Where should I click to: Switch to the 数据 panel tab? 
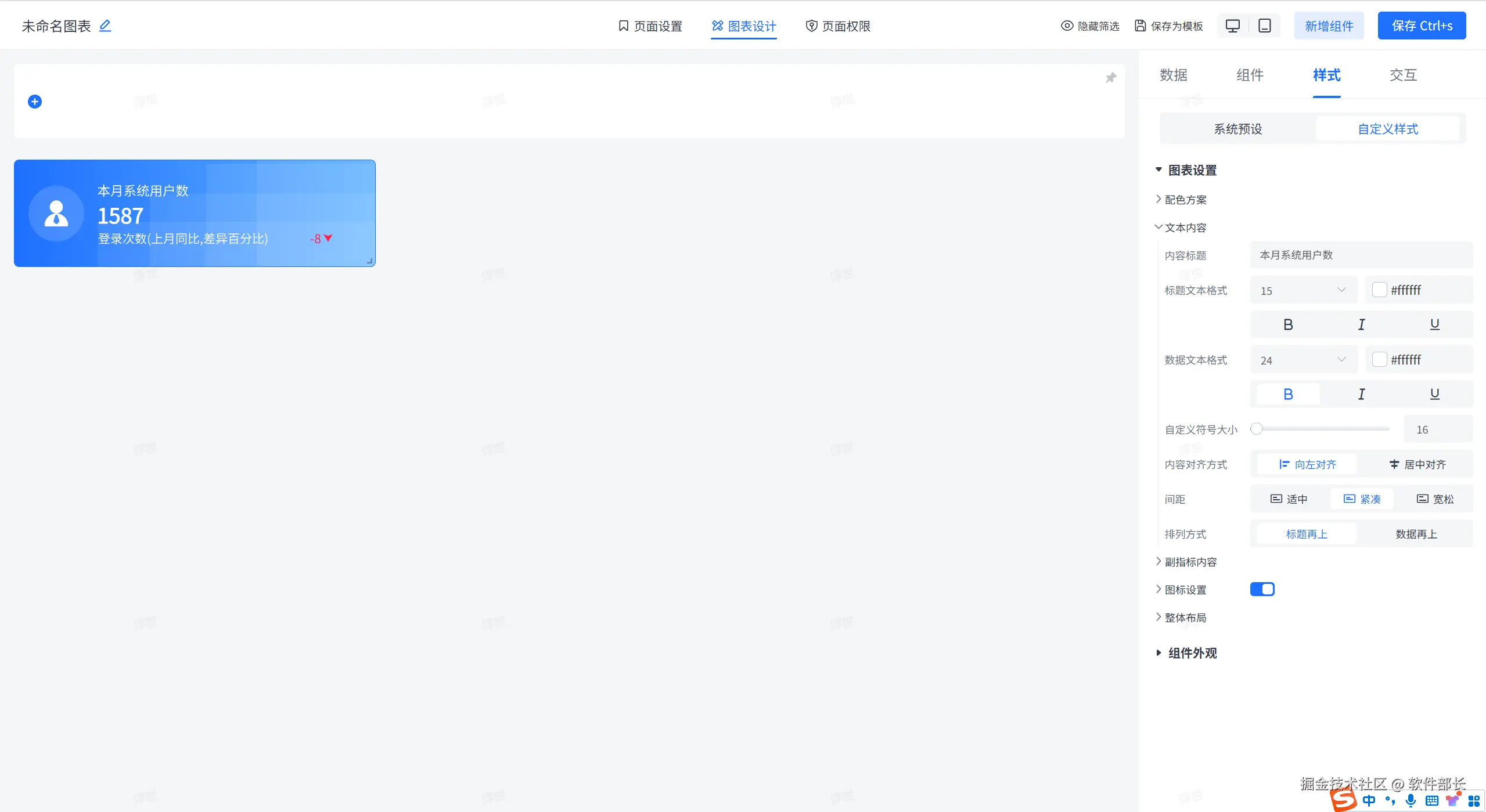click(1173, 75)
